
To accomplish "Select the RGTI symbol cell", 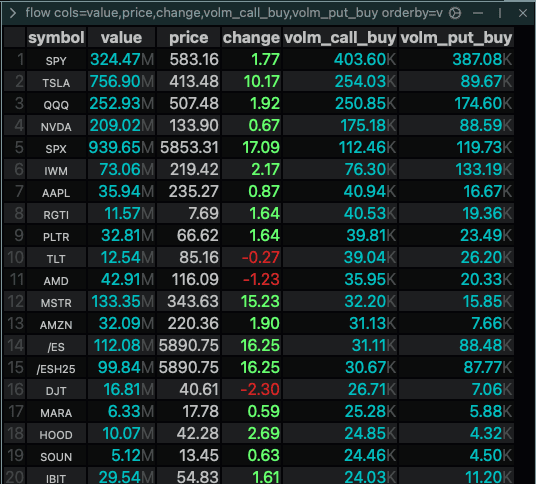I will click(x=56, y=214).
